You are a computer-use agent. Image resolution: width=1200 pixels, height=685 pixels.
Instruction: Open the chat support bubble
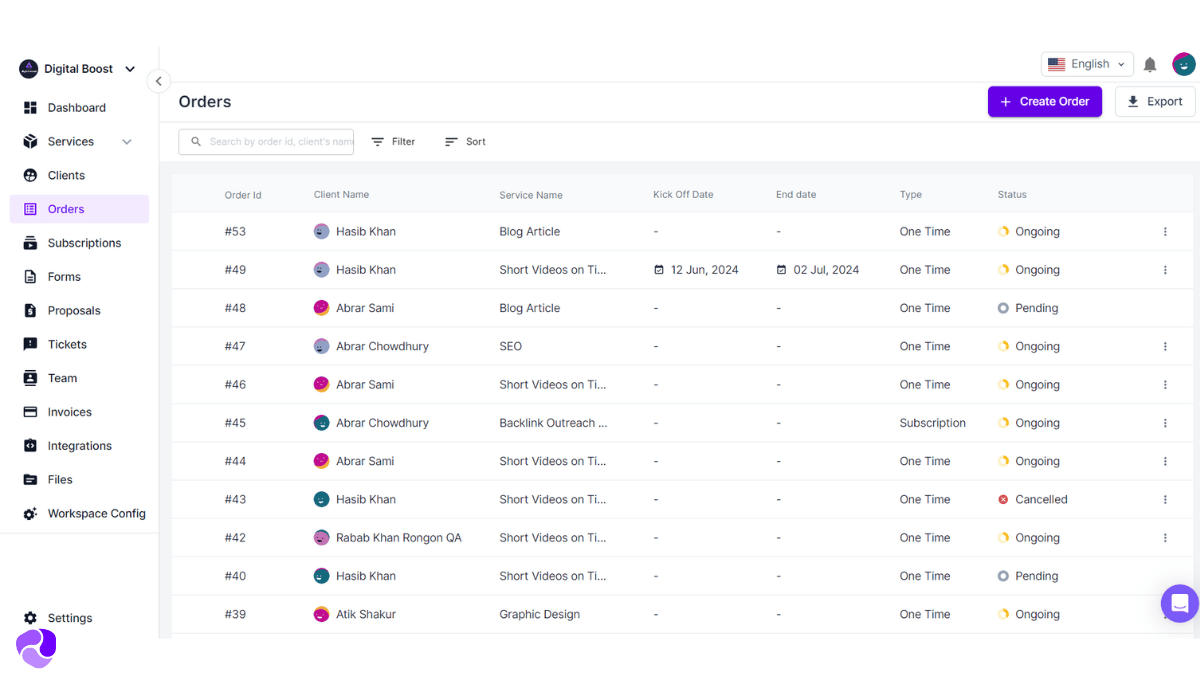(1179, 603)
